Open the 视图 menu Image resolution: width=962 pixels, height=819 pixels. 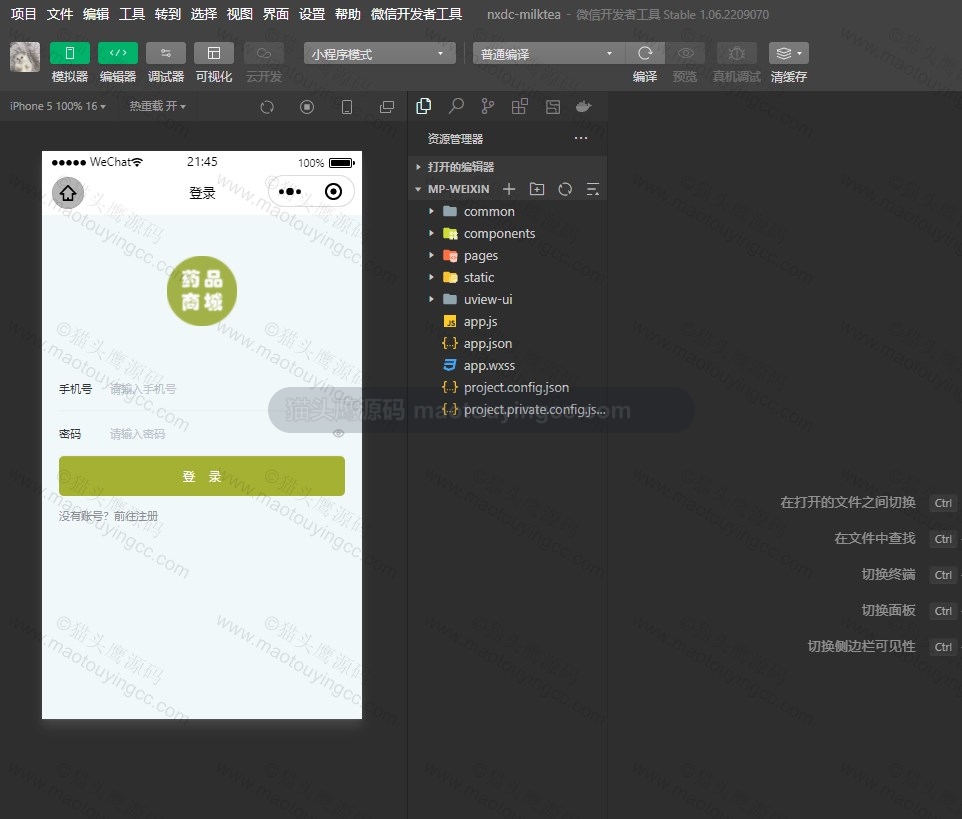(240, 14)
